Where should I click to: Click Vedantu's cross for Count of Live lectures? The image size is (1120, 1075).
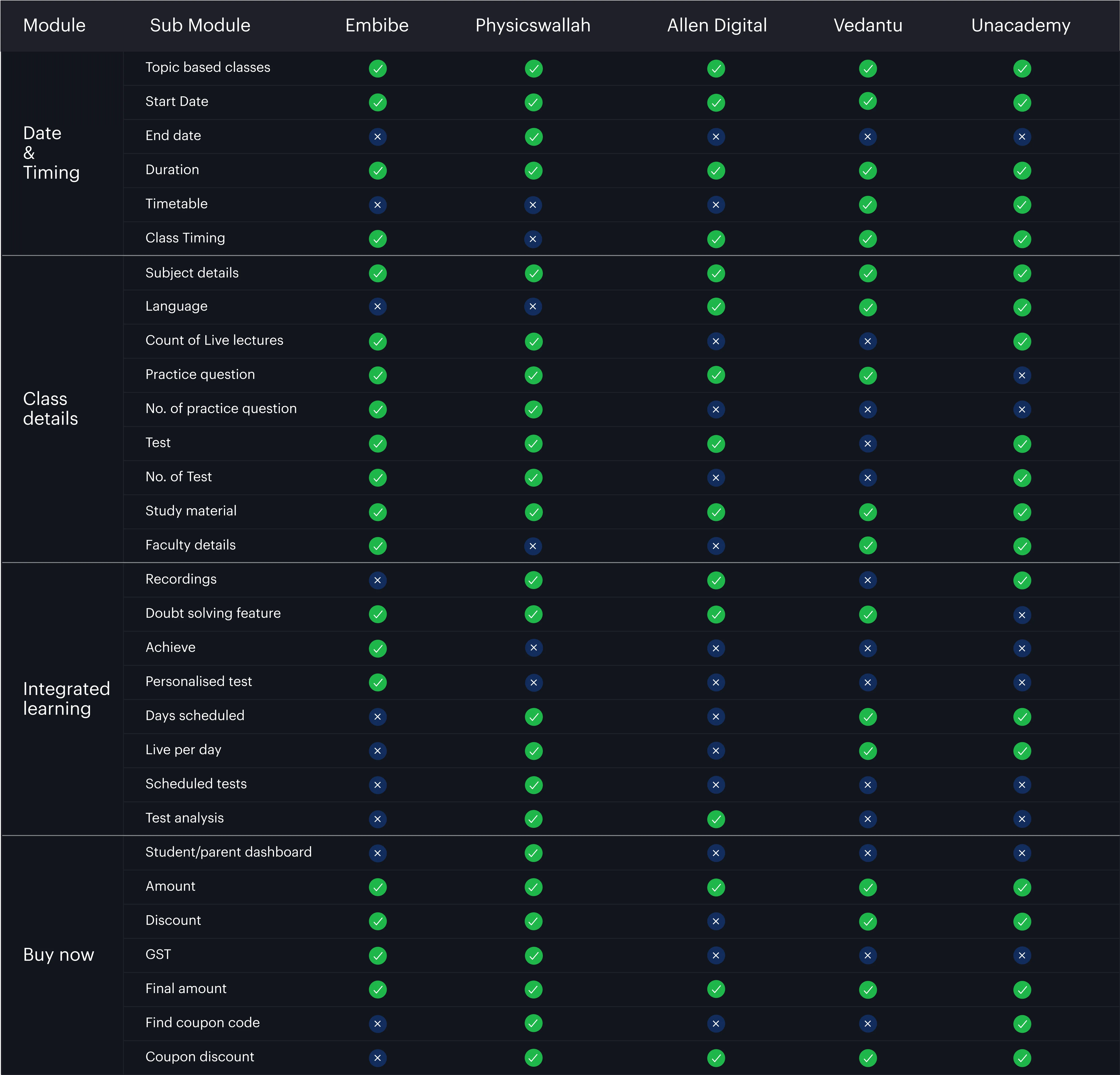(x=868, y=341)
